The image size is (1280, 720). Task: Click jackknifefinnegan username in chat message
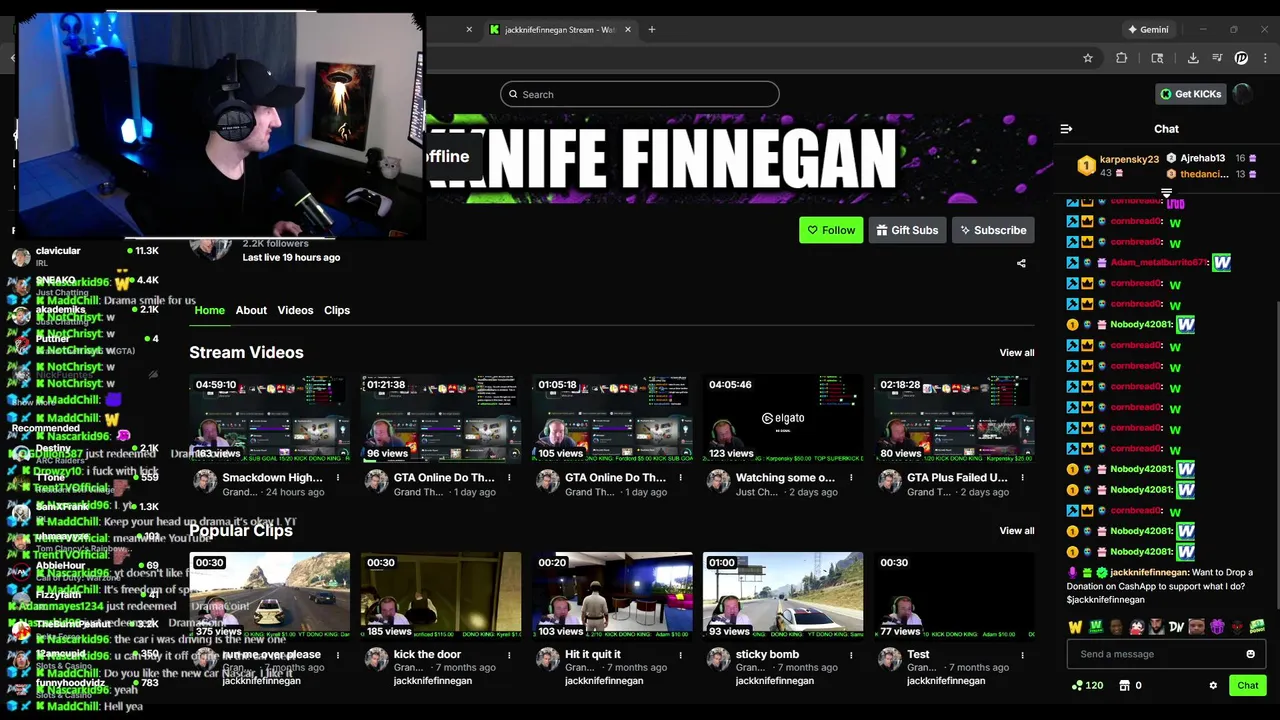pos(1149,573)
